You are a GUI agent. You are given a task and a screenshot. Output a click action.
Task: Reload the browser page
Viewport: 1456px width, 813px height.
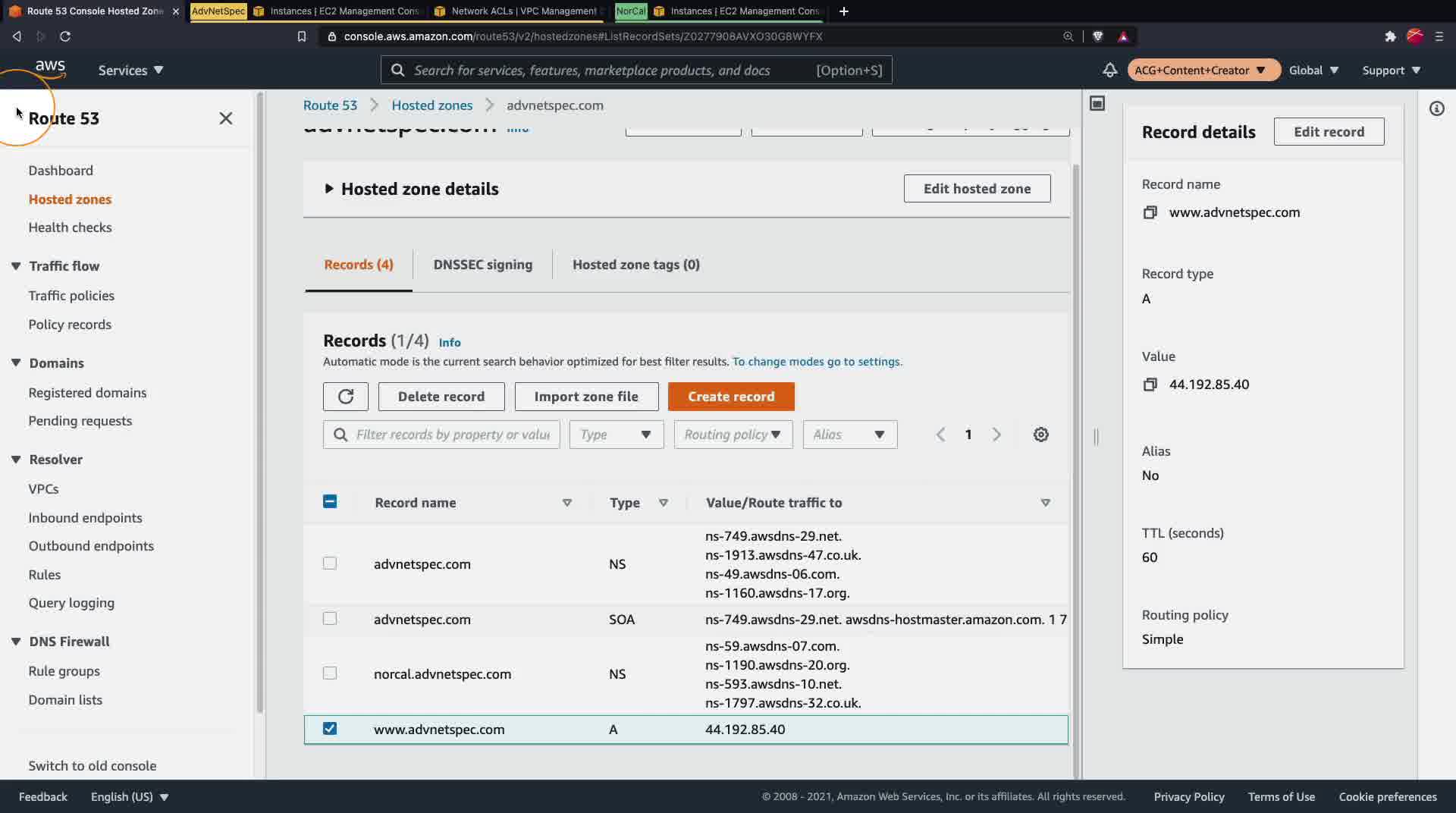(x=65, y=36)
